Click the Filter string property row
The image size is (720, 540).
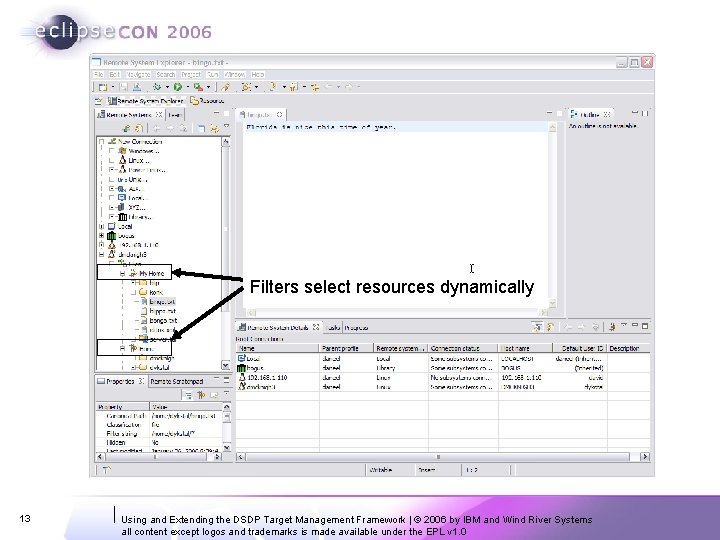click(x=160, y=433)
